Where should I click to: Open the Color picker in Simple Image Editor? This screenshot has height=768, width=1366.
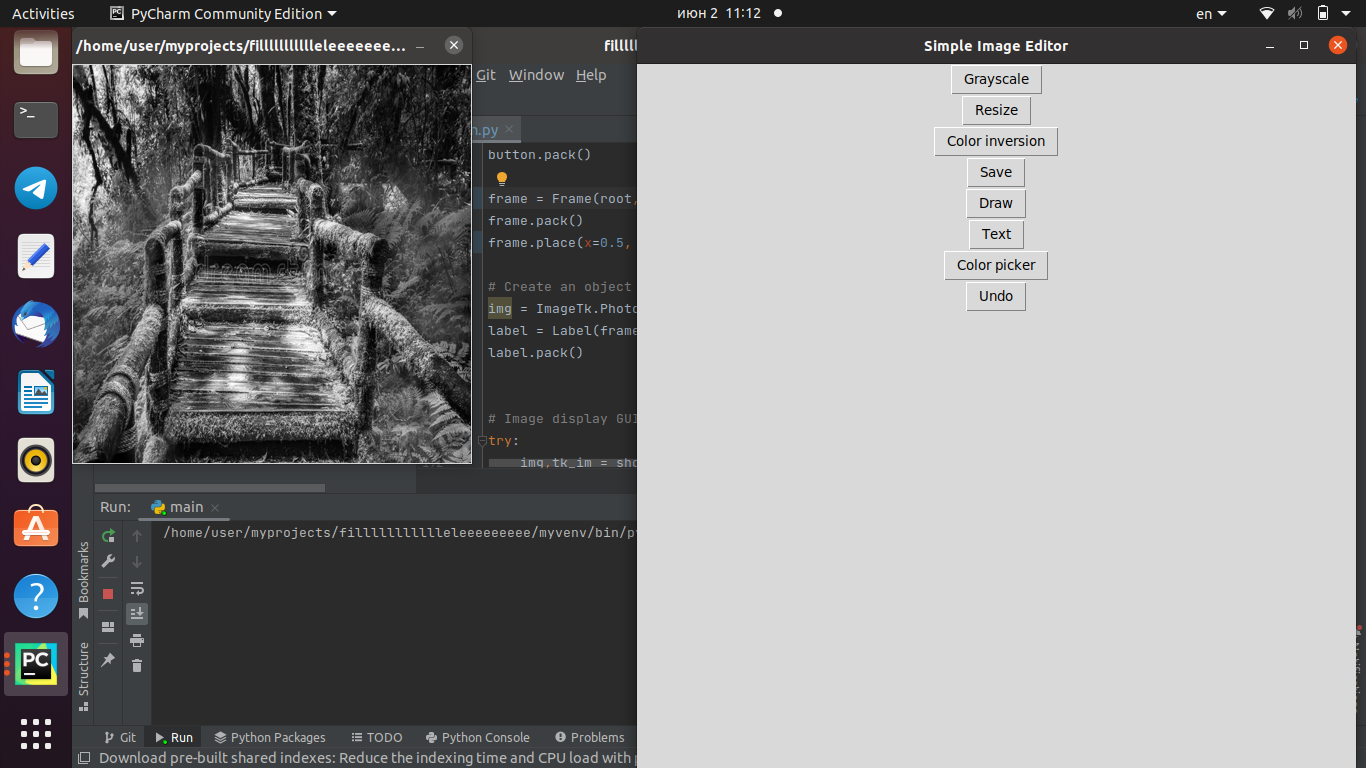click(996, 265)
